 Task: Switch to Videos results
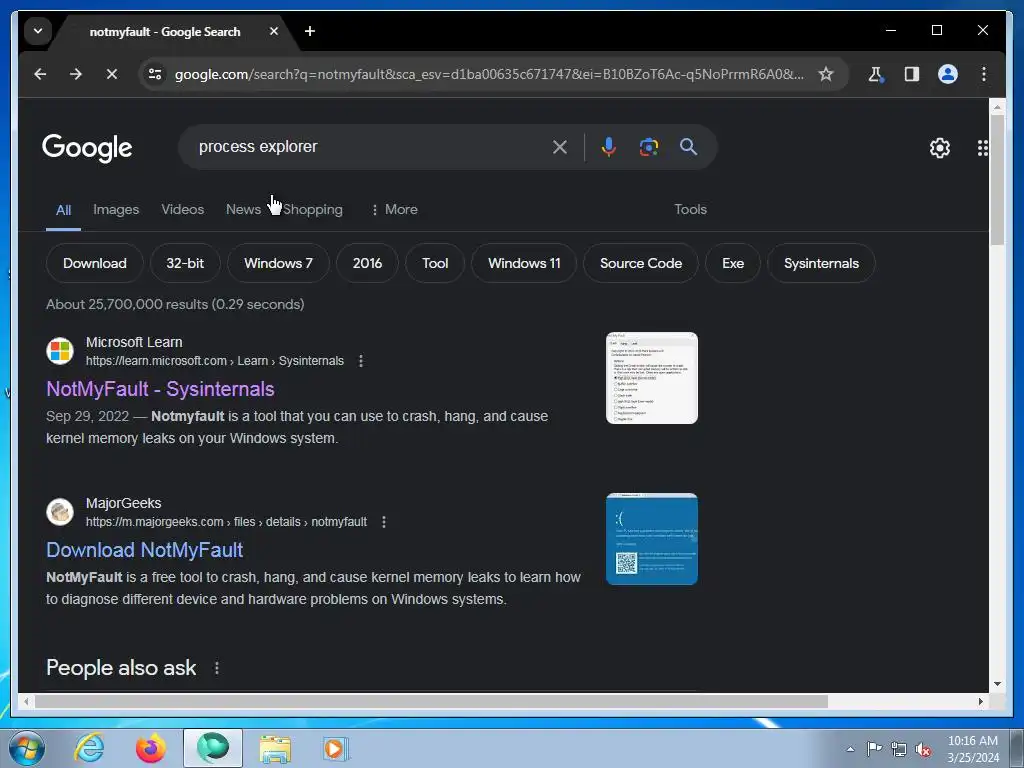pyautogui.click(x=182, y=210)
